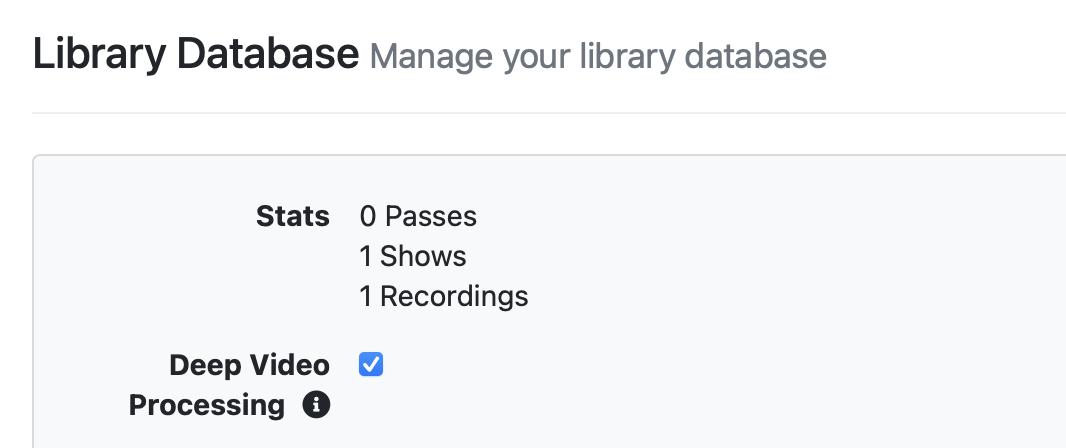Click the word "Shows" in the stats
Screen dimensions: 1066x448
click(x=423, y=256)
